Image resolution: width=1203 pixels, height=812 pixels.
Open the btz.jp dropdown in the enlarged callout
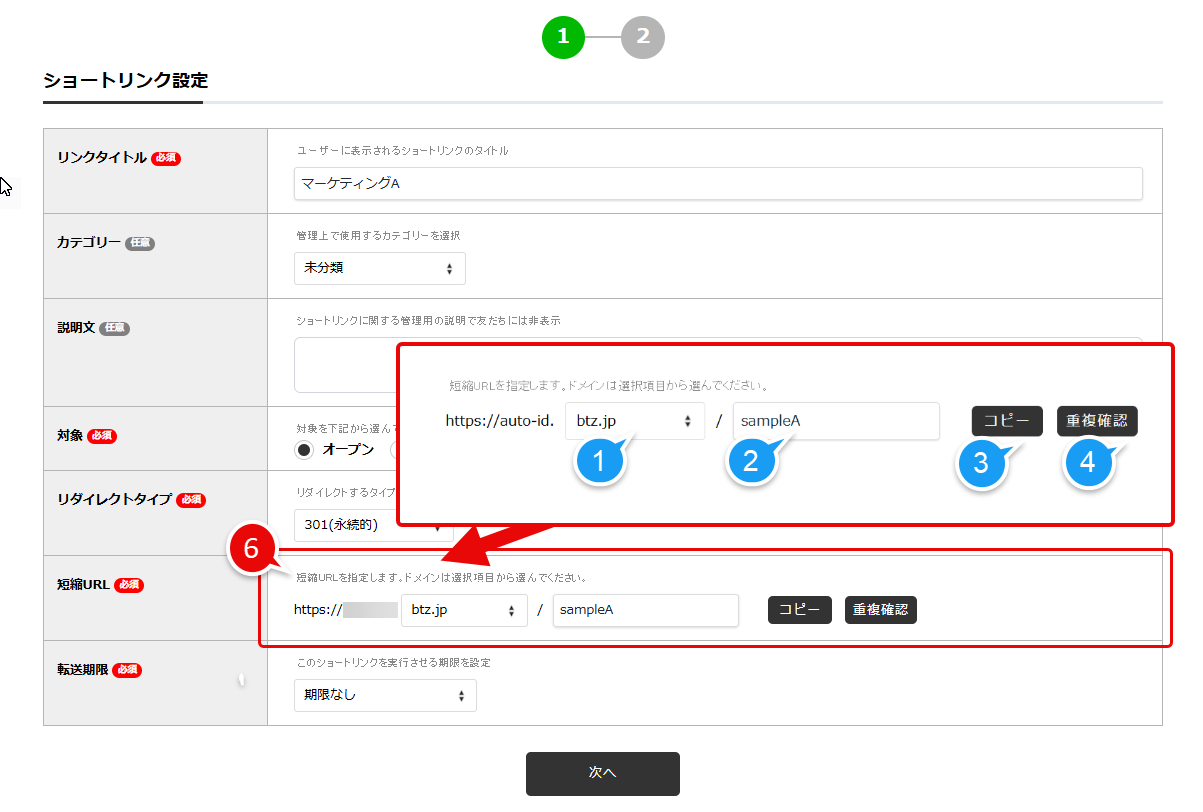[634, 421]
